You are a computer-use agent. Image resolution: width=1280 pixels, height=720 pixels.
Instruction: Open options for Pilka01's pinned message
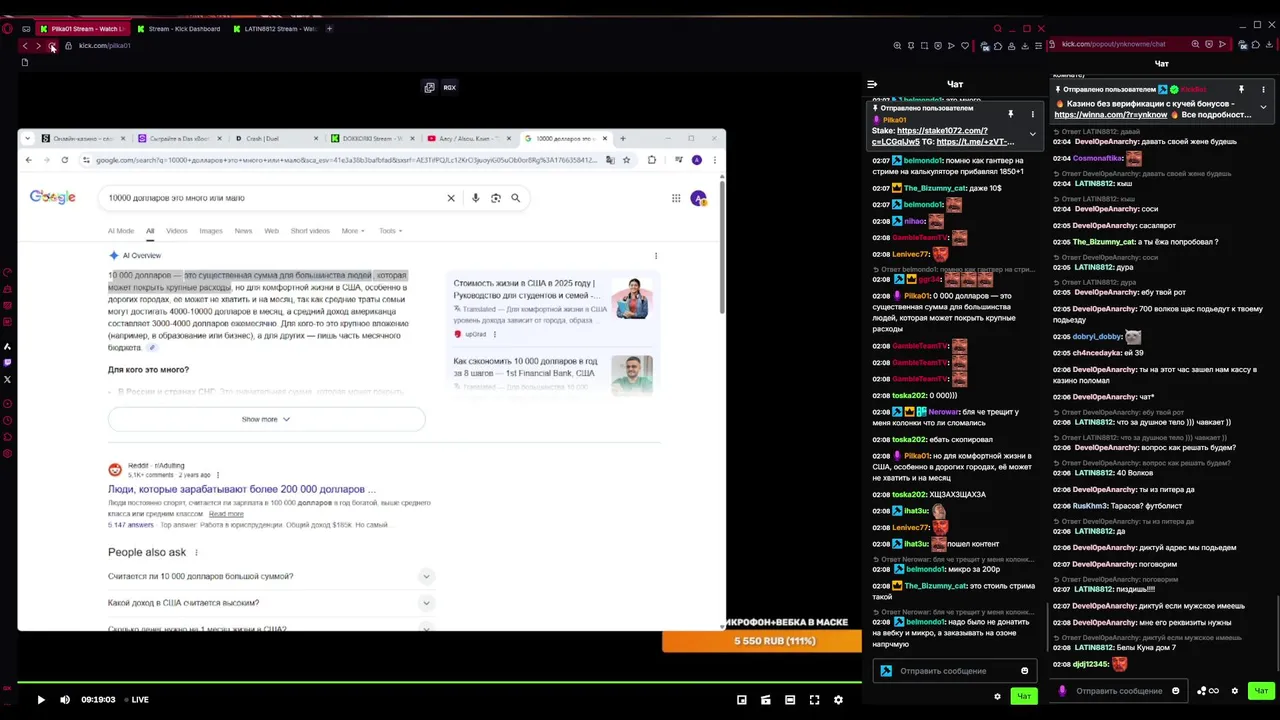coord(1033,115)
